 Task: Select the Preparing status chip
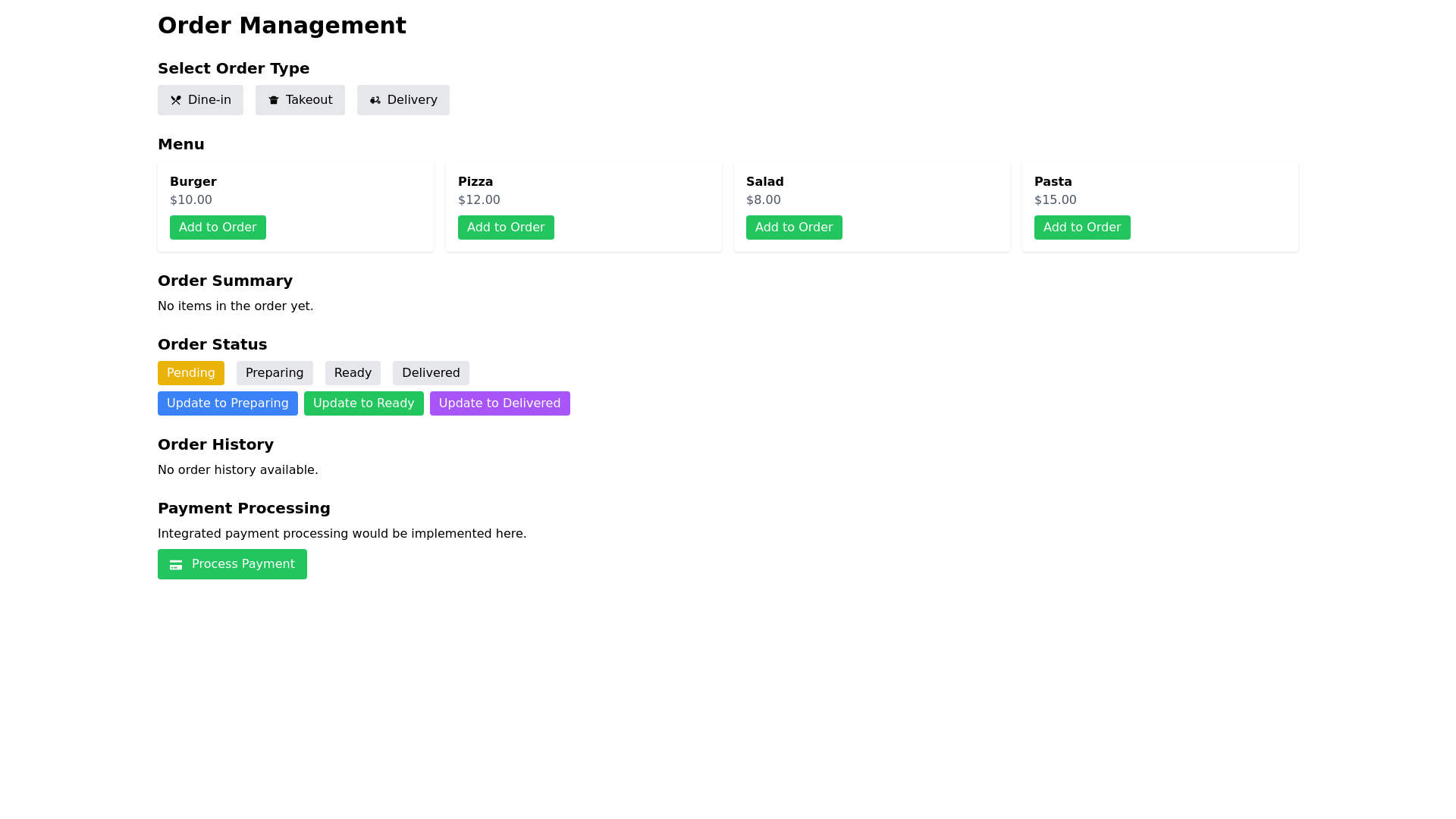pos(275,372)
